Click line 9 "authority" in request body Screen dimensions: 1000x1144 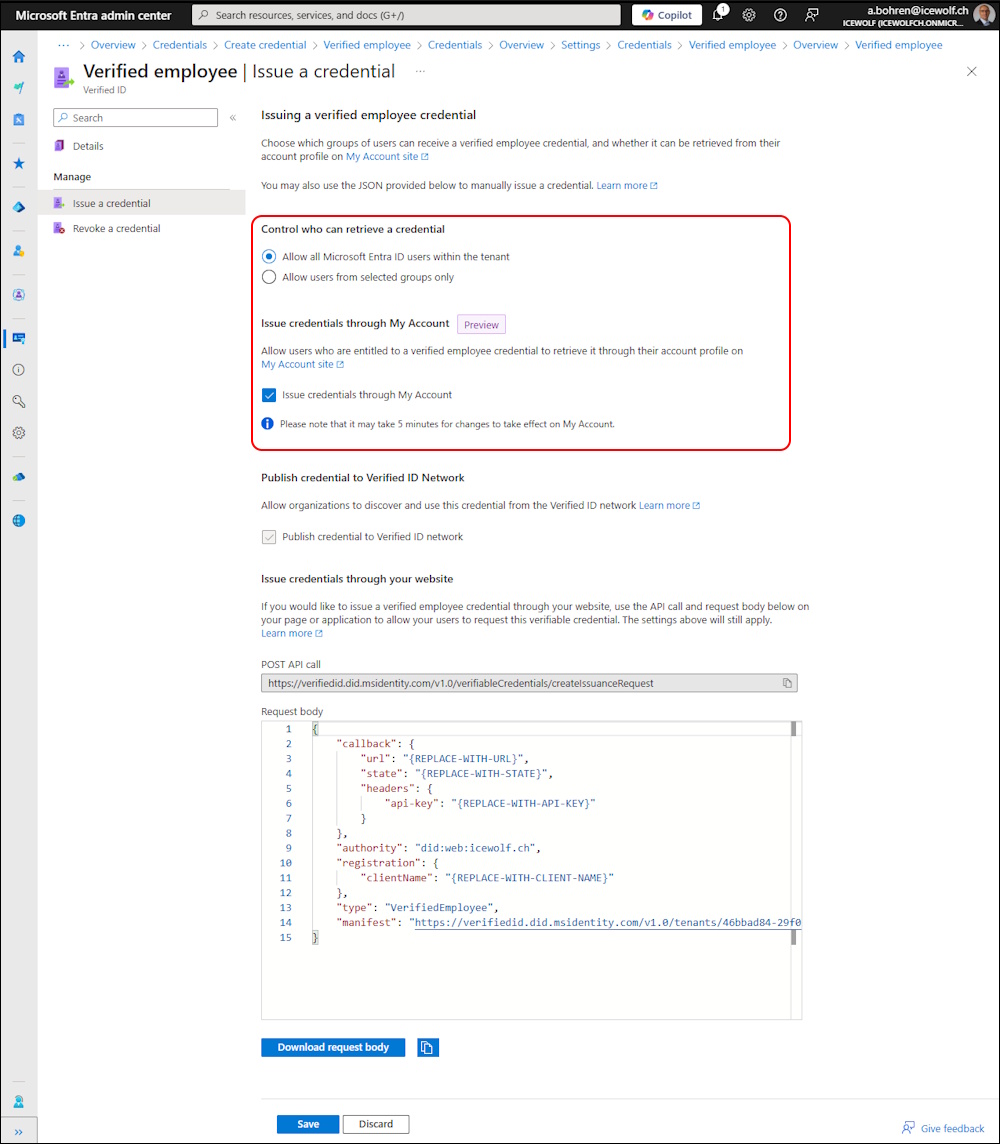pyautogui.click(x=438, y=849)
